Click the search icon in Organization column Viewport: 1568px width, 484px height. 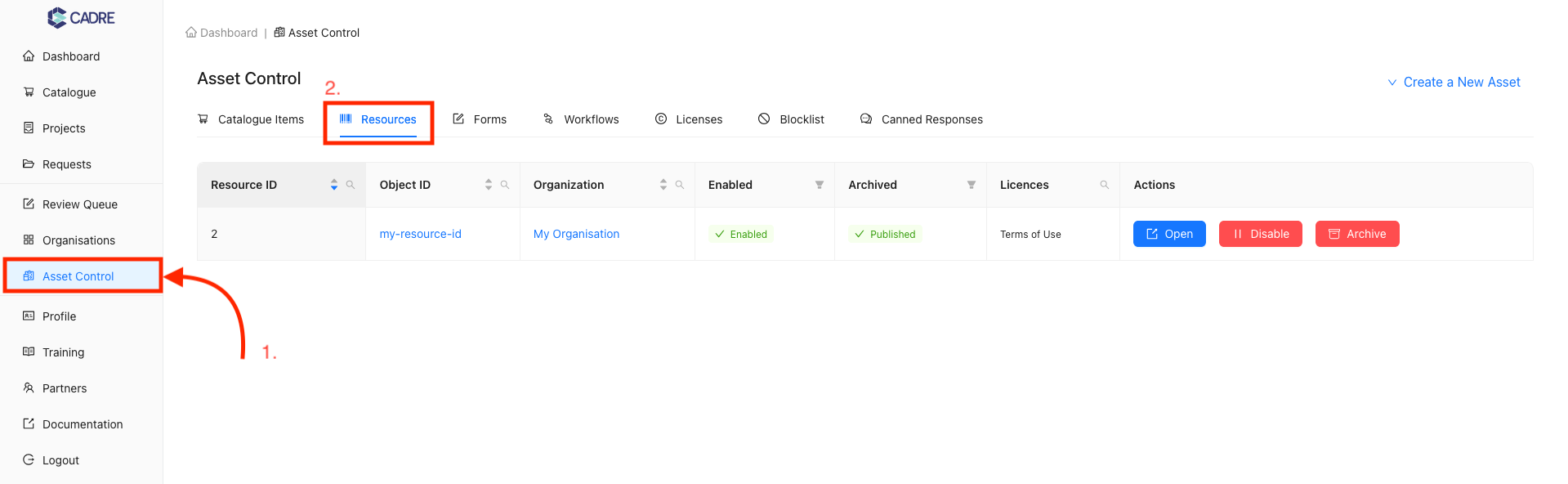[680, 185]
